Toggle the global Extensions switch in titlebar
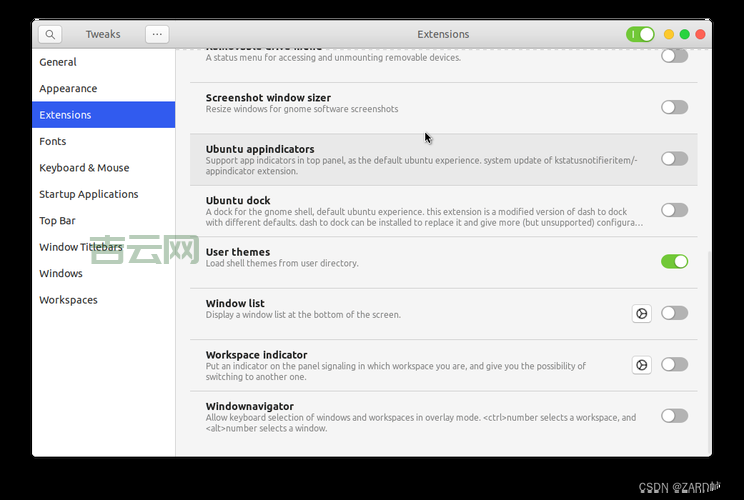Viewport: 744px width, 500px height. coord(640,34)
